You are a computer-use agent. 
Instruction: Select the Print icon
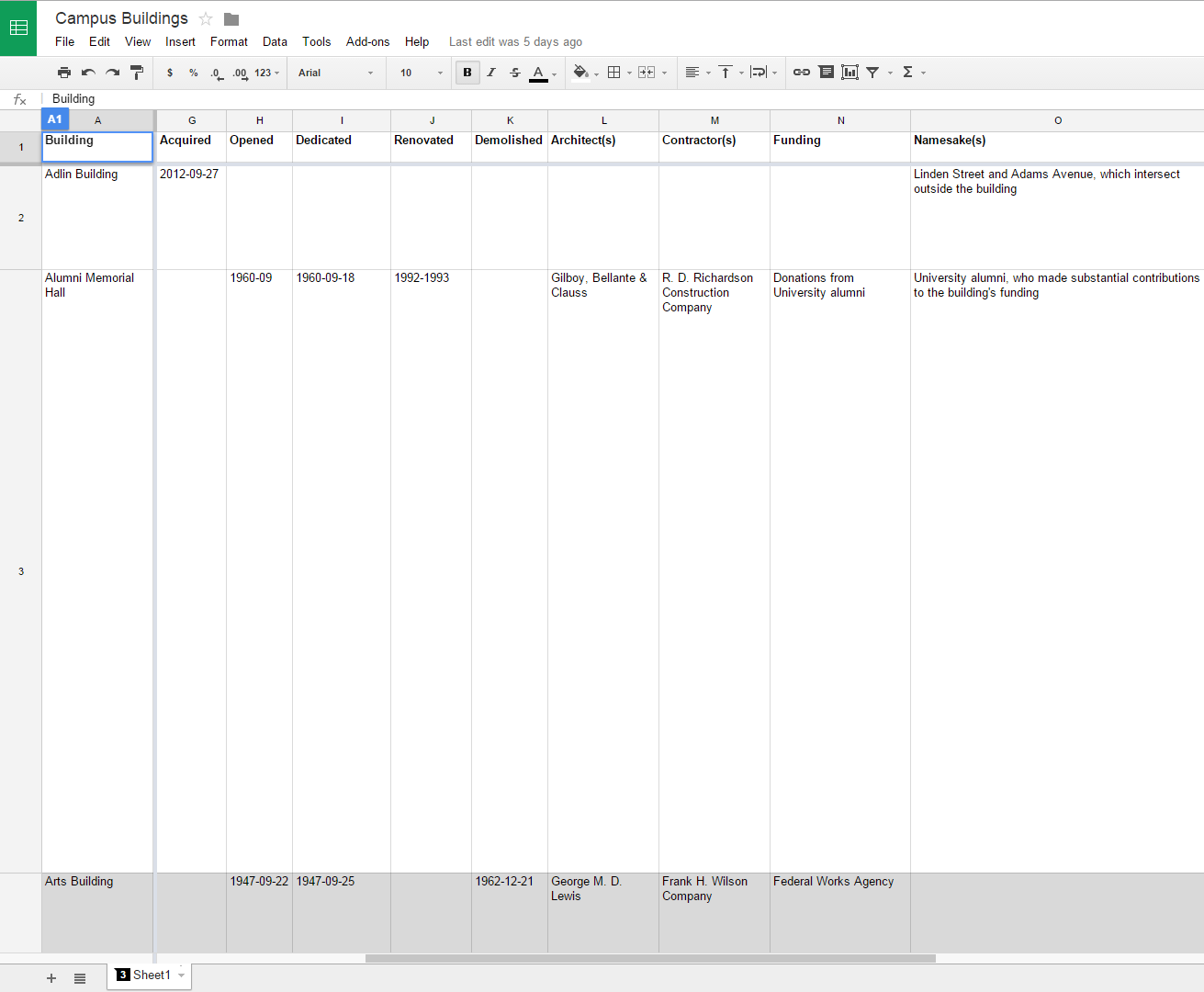pos(64,72)
